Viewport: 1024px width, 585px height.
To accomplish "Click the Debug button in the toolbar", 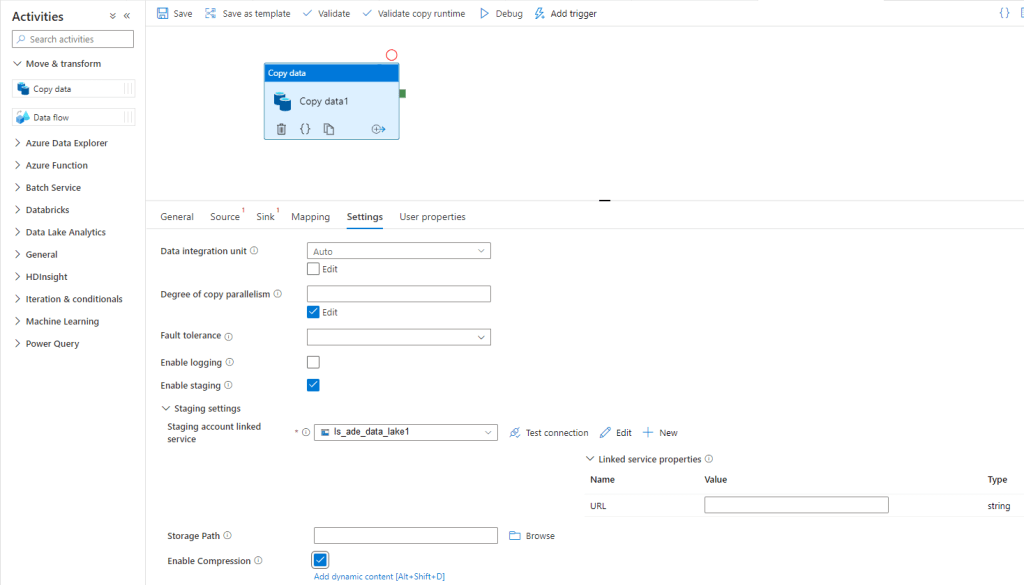I will 501,14.
